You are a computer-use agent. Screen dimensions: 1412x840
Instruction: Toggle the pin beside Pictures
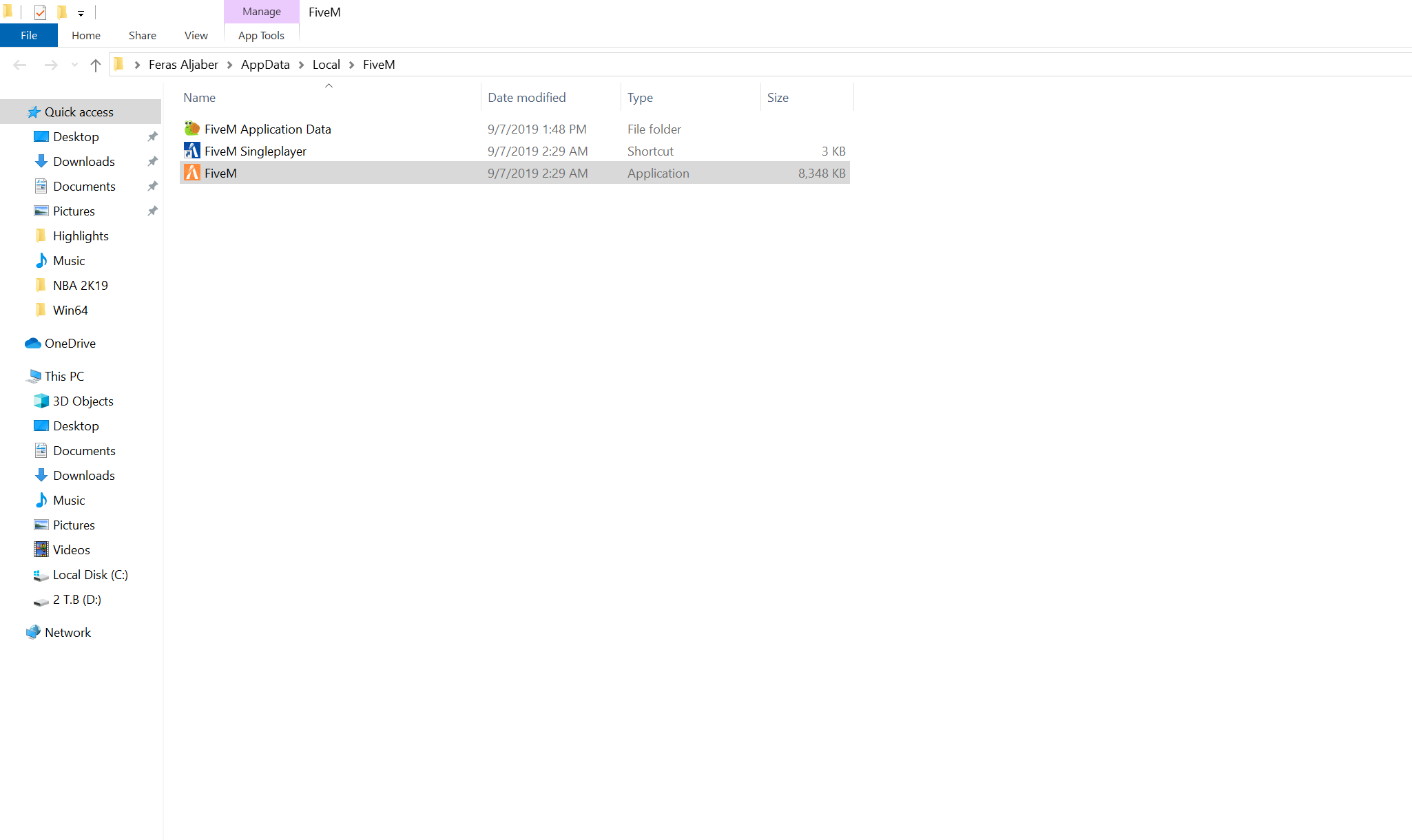tap(153, 211)
